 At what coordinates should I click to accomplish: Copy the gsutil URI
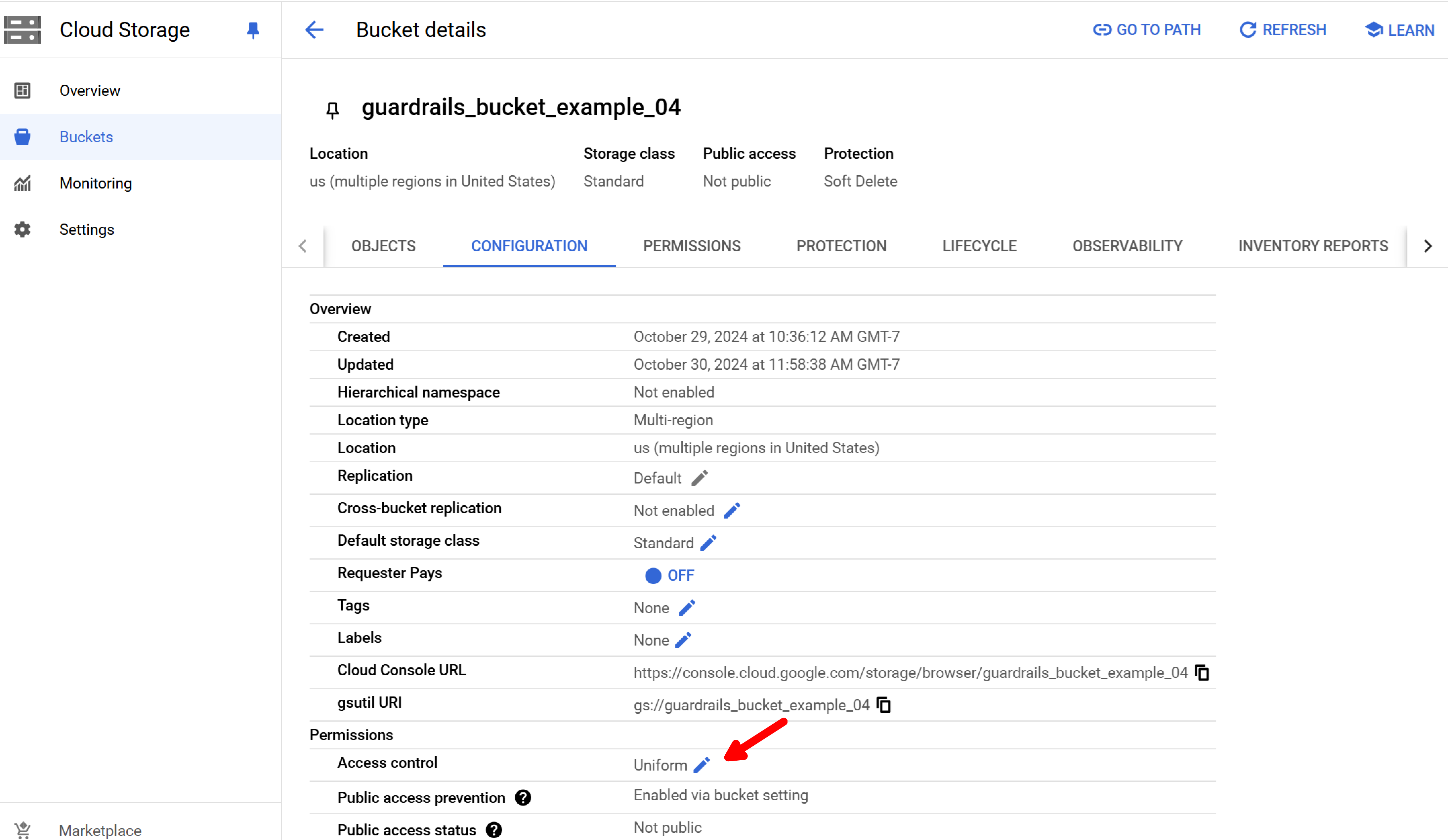[883, 705]
